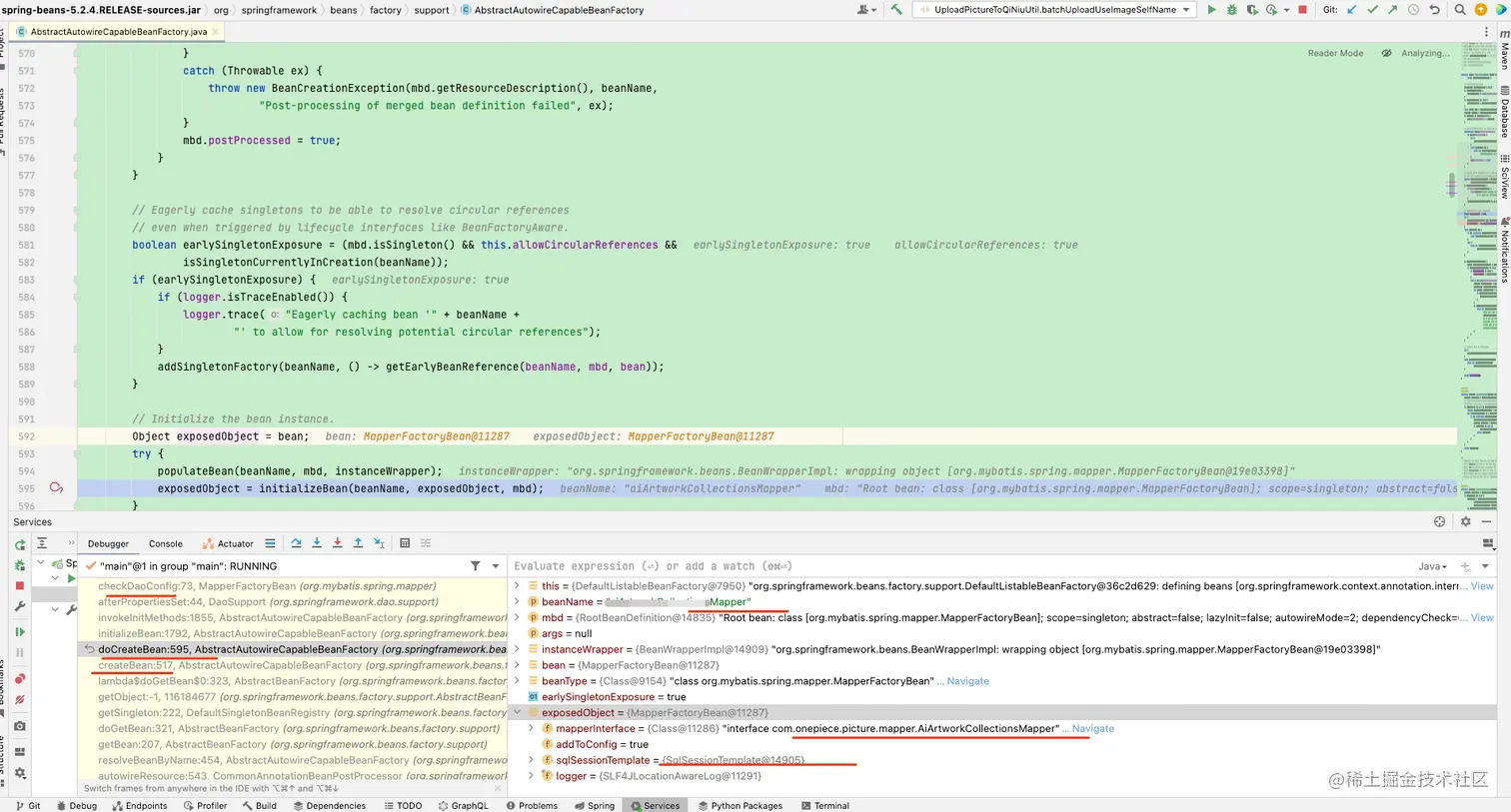Click the 'factory' breadcrumb segment
This screenshot has height=812, width=1511.
coord(385,10)
